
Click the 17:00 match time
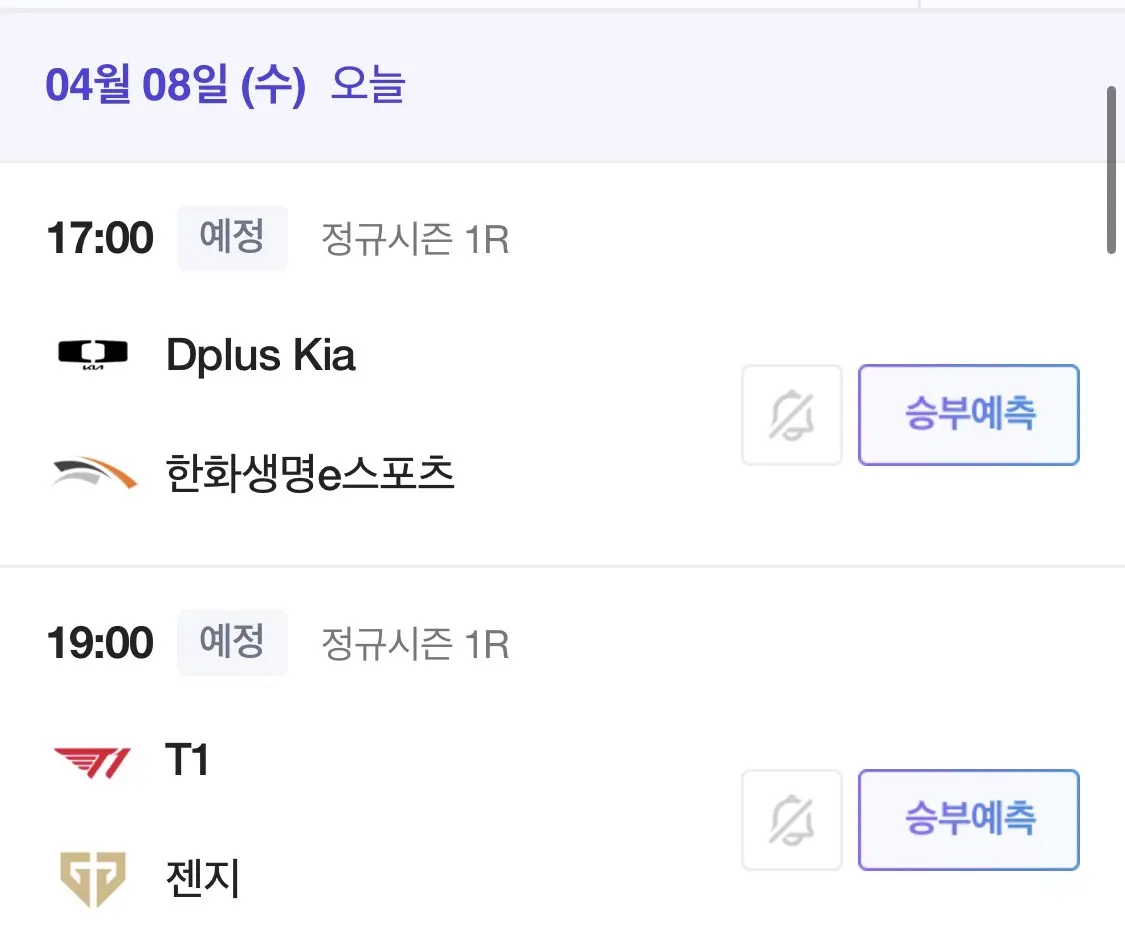pyautogui.click(x=100, y=239)
